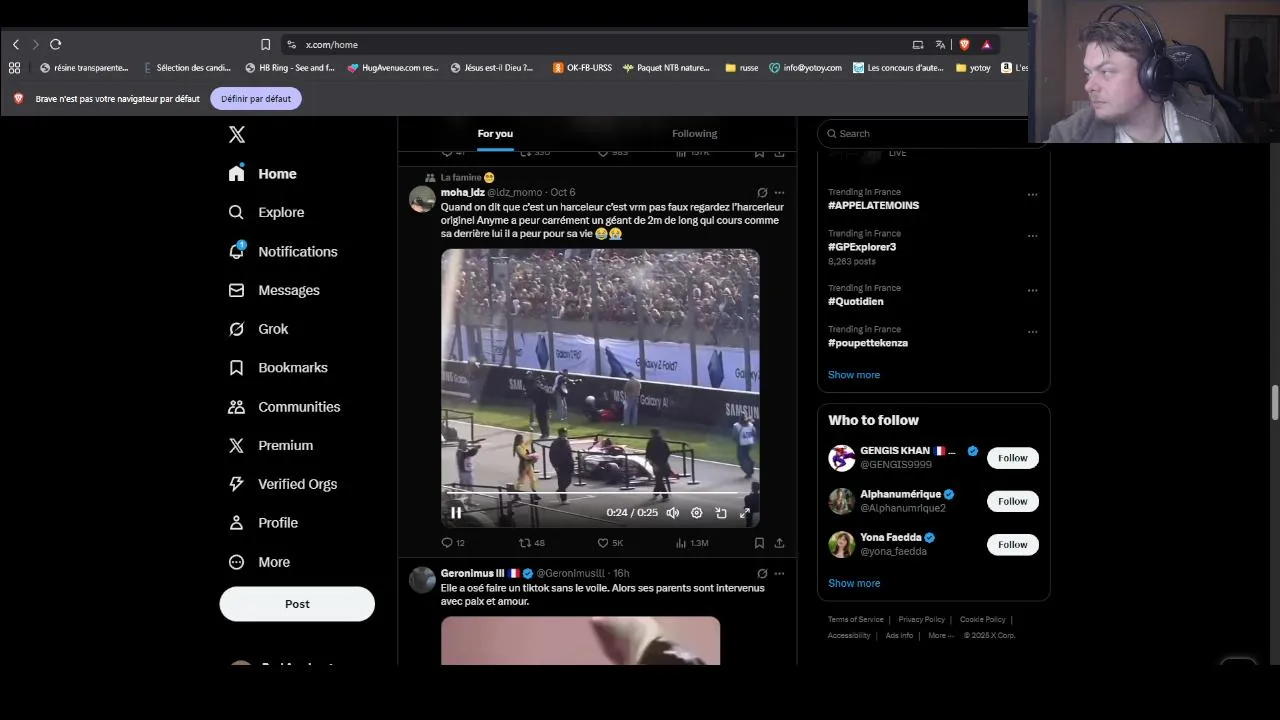Reply to the moha_ldz post
1280x720 pixels.
[x=453, y=543]
